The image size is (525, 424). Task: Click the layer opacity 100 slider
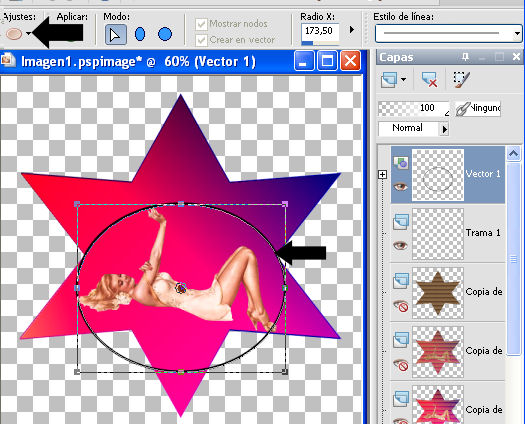414,109
